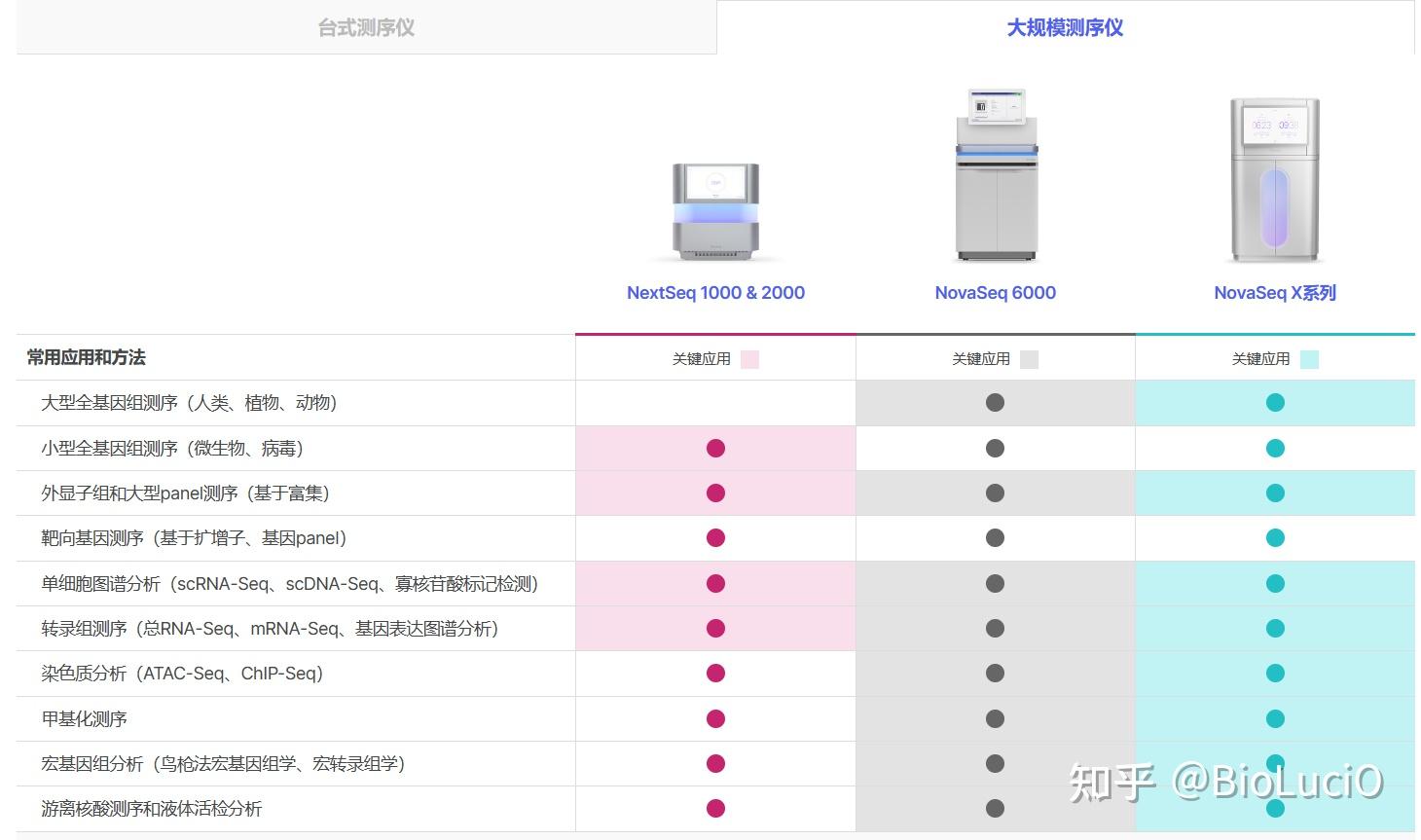Click 外显子组和大型panel测序 row label
This screenshot has width=1421, height=840.
coord(185,493)
